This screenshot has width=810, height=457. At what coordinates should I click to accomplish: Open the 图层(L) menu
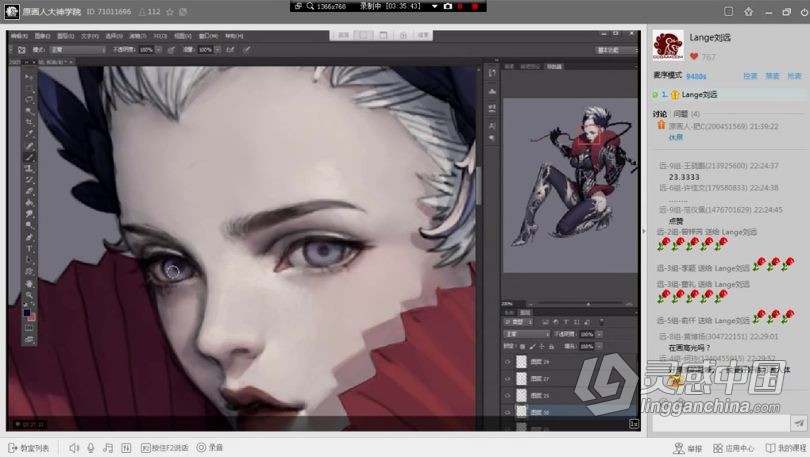pyautogui.click(x=66, y=36)
